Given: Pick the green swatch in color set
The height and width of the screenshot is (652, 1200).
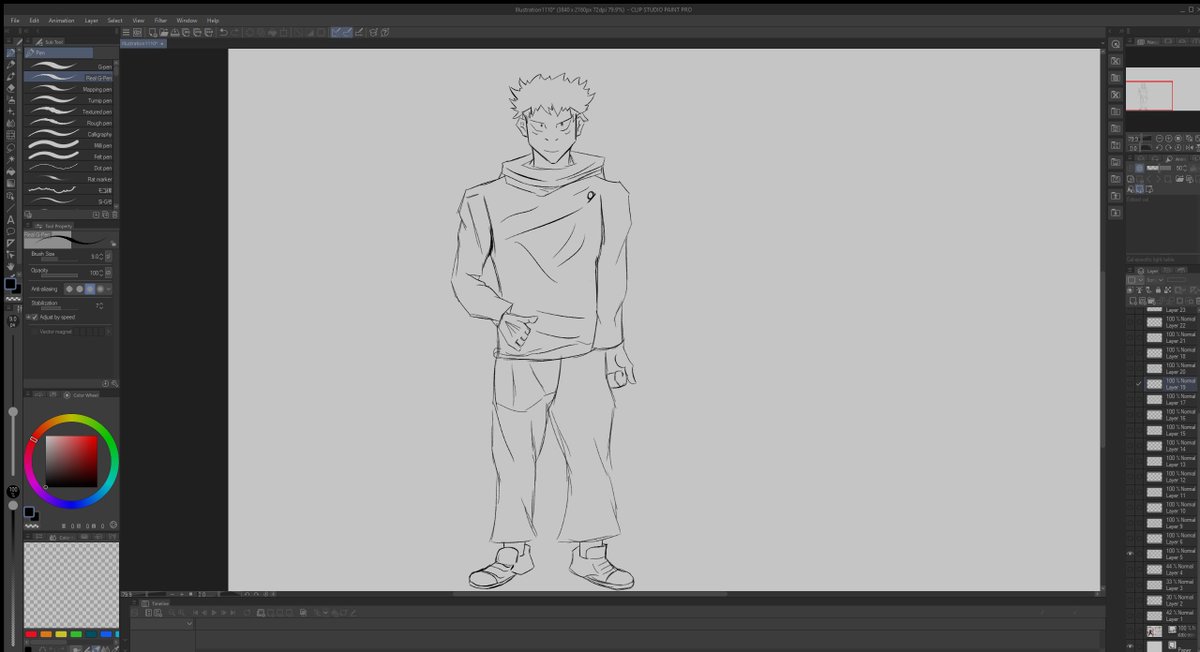Looking at the screenshot, I should pos(76,634).
